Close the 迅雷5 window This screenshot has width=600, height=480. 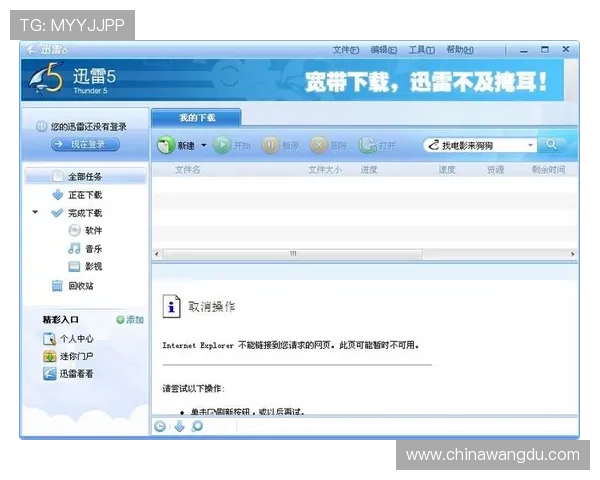[x=566, y=49]
